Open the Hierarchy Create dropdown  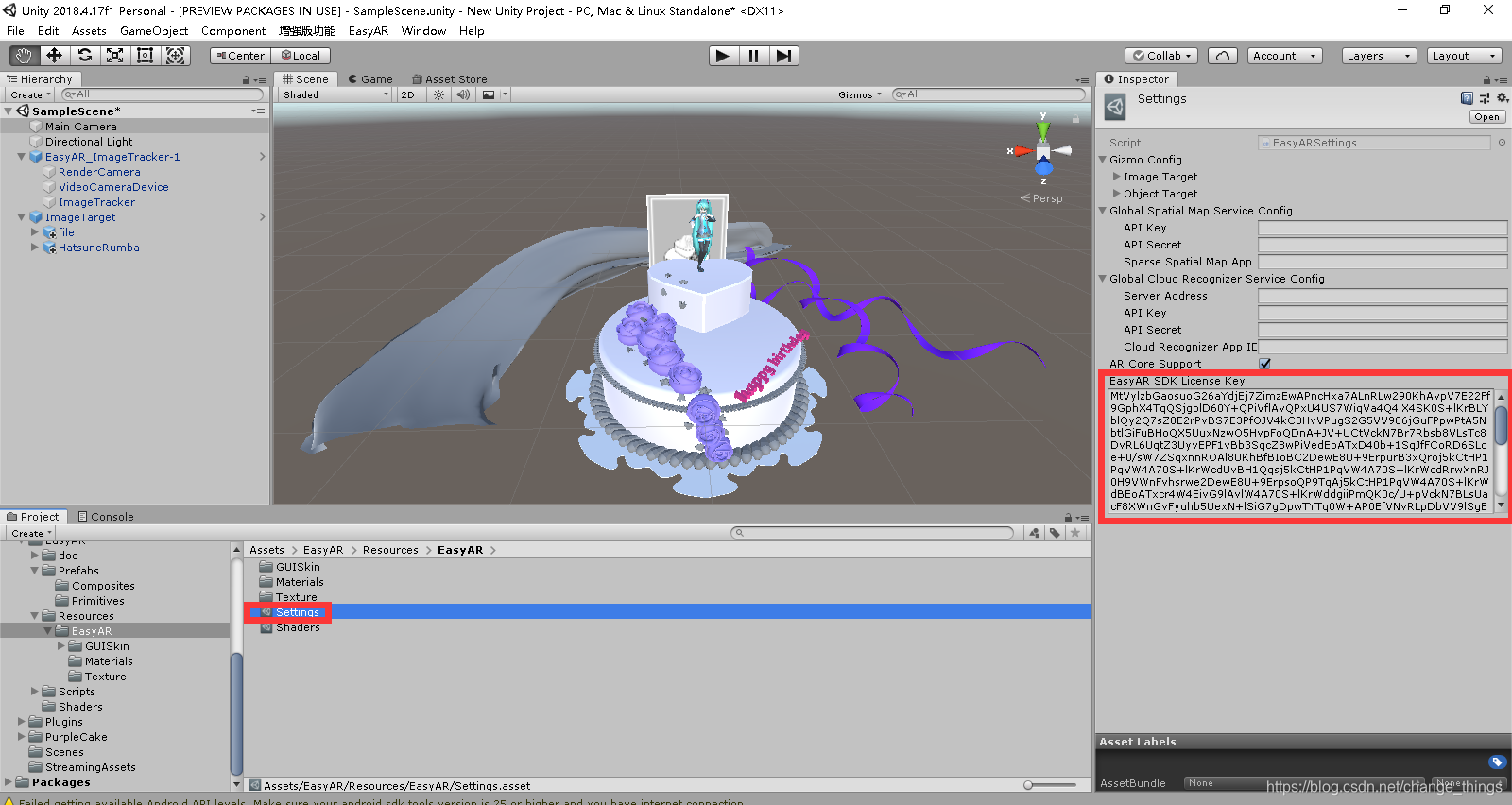point(30,94)
